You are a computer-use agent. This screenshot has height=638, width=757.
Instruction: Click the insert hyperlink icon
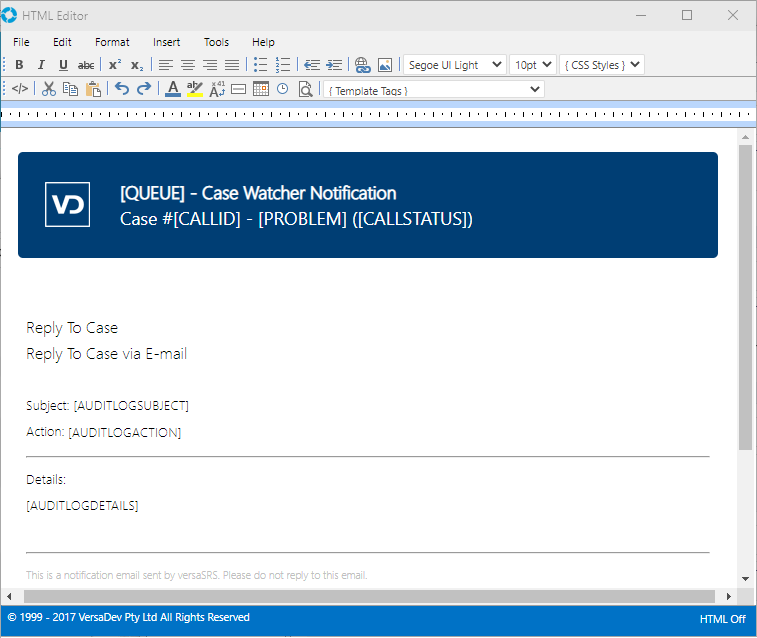pos(362,65)
